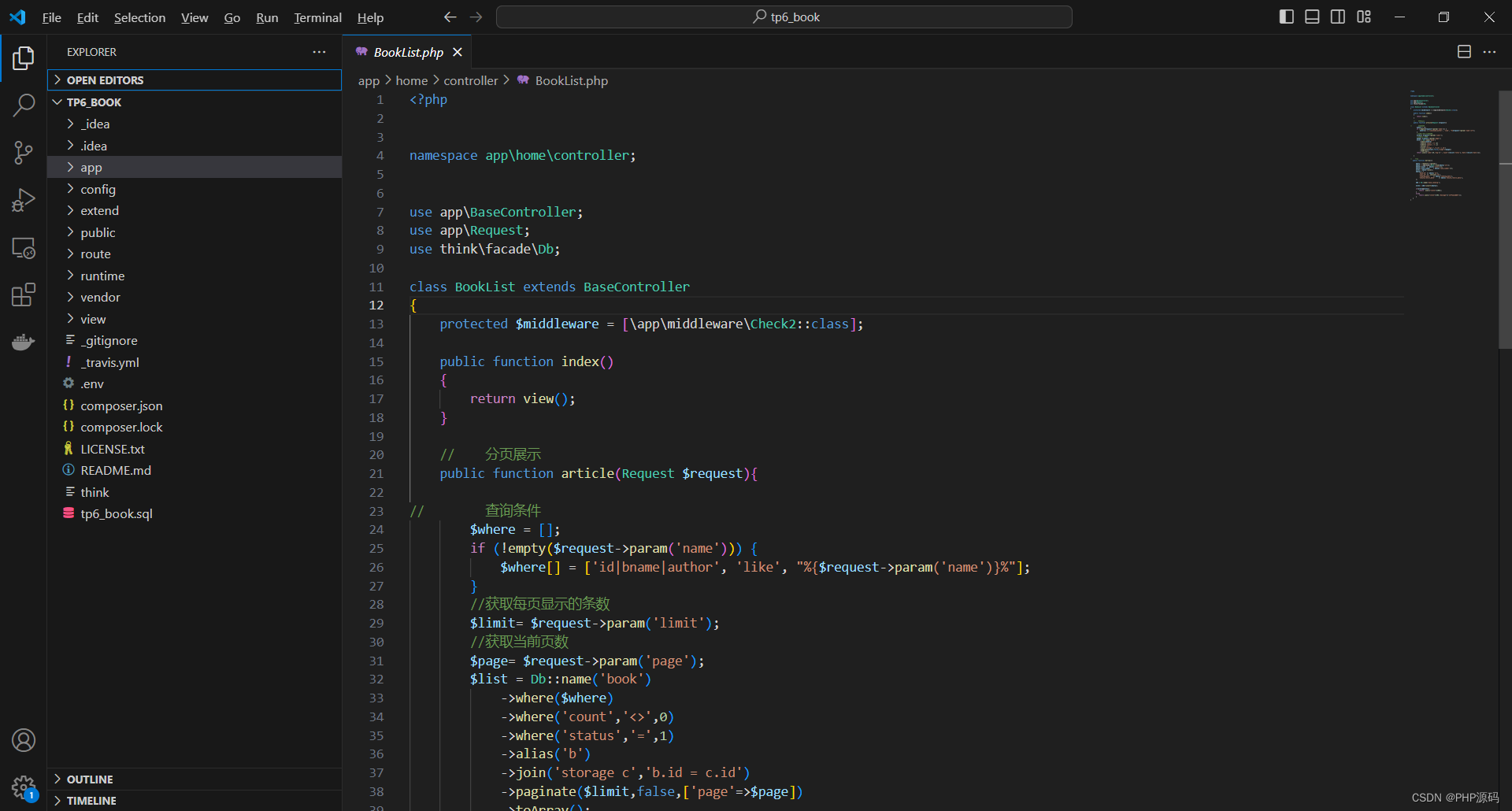Expand the OUTLINE section
The width and height of the screenshot is (1512, 811).
[x=195, y=779]
